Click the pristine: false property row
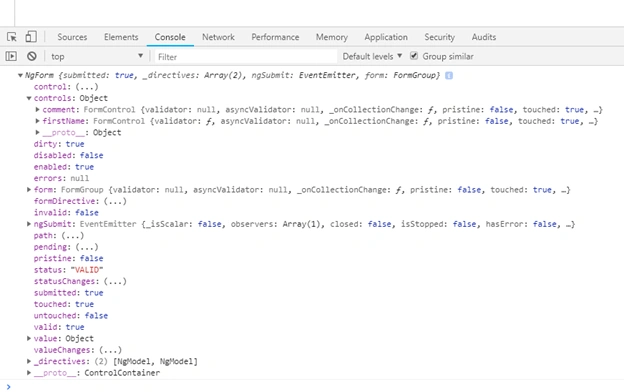Screen dimensions: 624x392 [x=68, y=259]
